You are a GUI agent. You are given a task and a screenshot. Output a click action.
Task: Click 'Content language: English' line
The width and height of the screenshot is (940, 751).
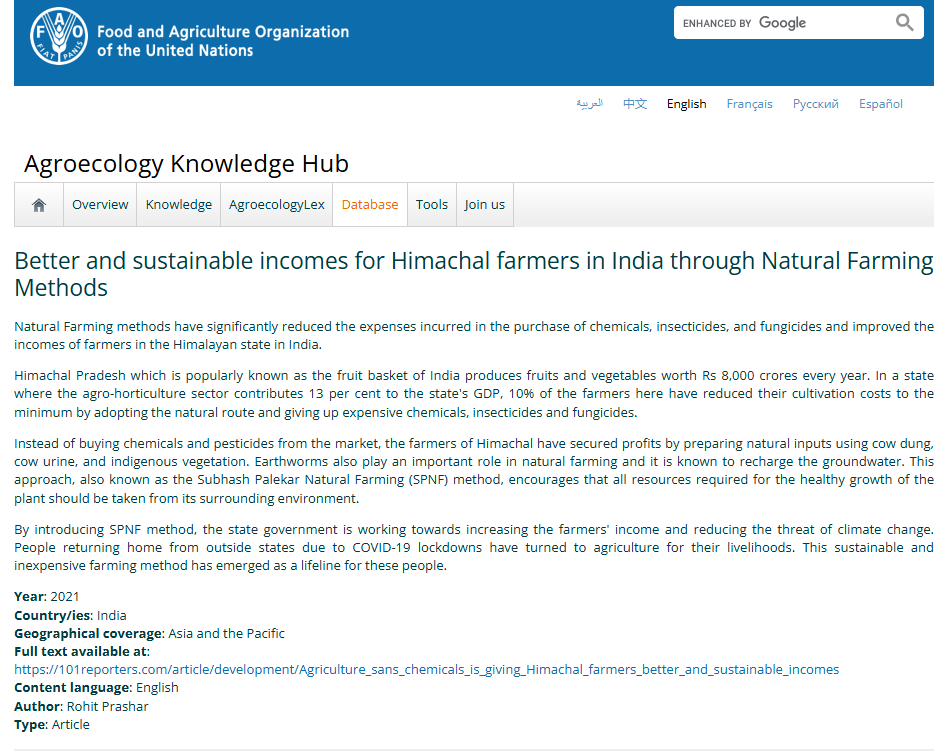[96, 687]
